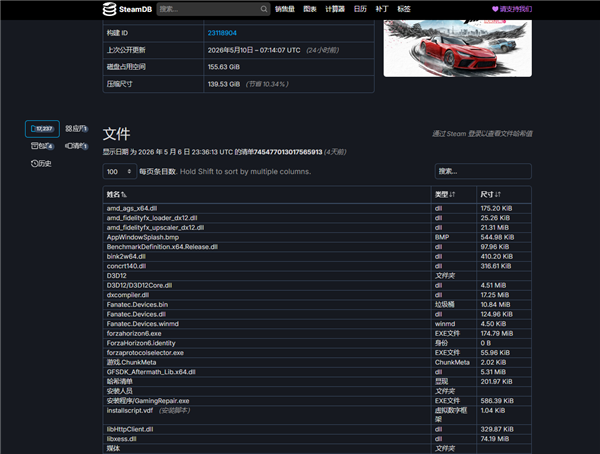Viewport: 600px width, 454px height.
Task: Select Fanatec.Devices.dll file name
Action: pos(136,314)
